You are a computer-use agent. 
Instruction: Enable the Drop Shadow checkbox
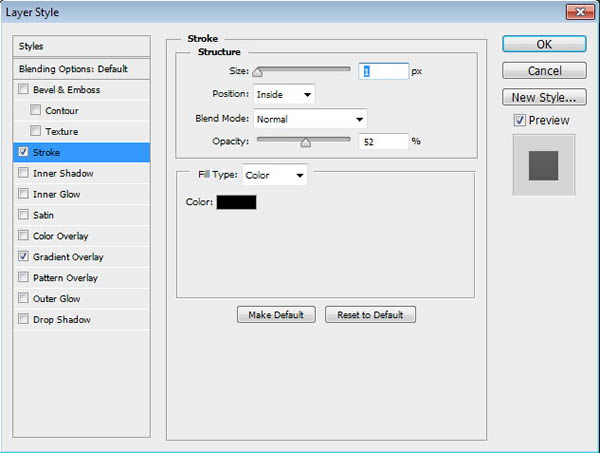(23, 320)
